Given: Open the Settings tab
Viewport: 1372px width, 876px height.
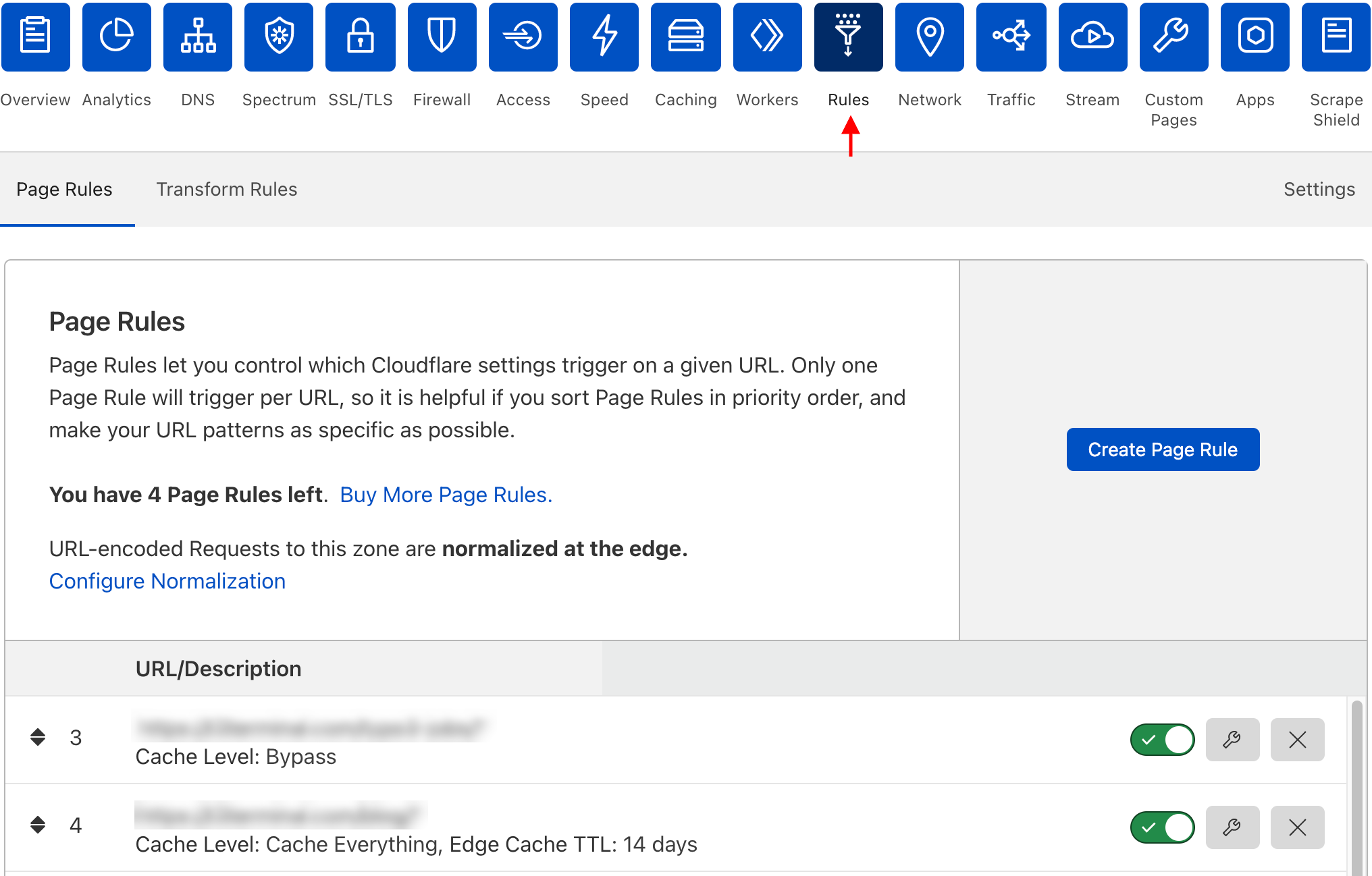Looking at the screenshot, I should coord(1319,190).
